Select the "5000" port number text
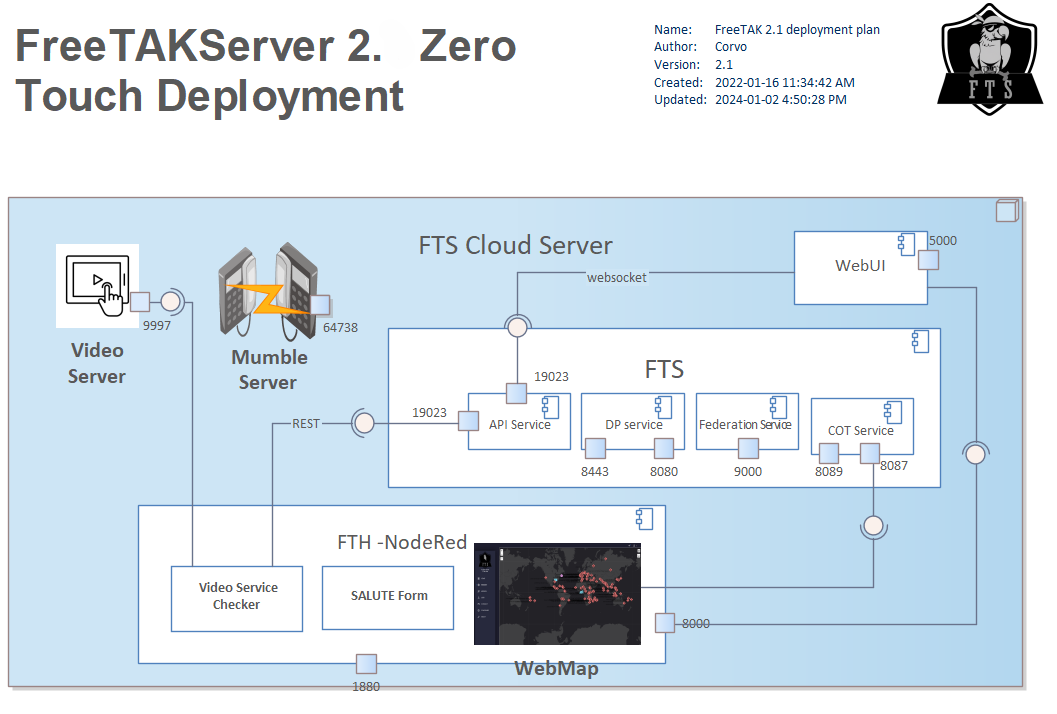The width and height of the screenshot is (1057, 714). (943, 241)
